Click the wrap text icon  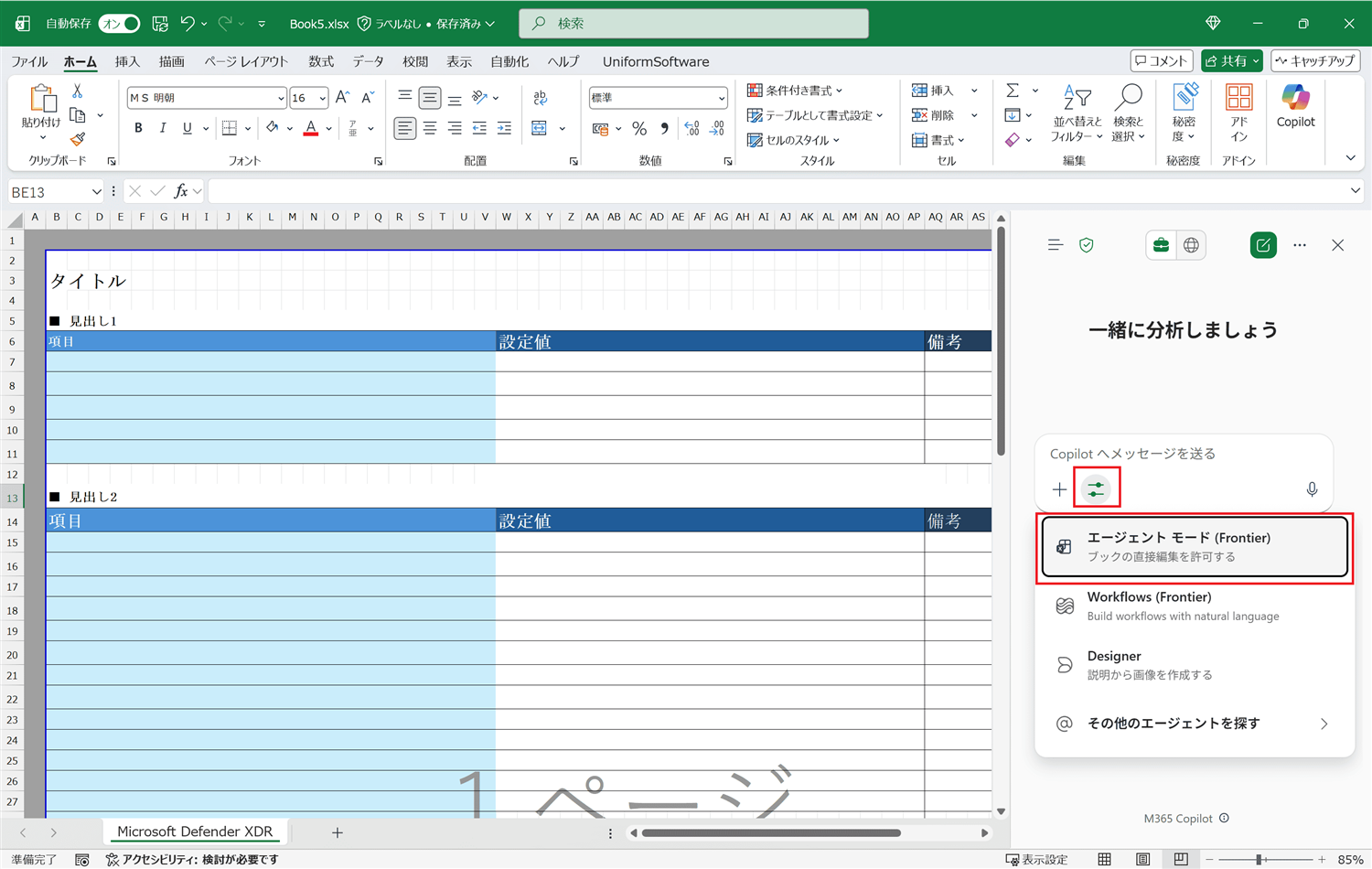pos(541,97)
